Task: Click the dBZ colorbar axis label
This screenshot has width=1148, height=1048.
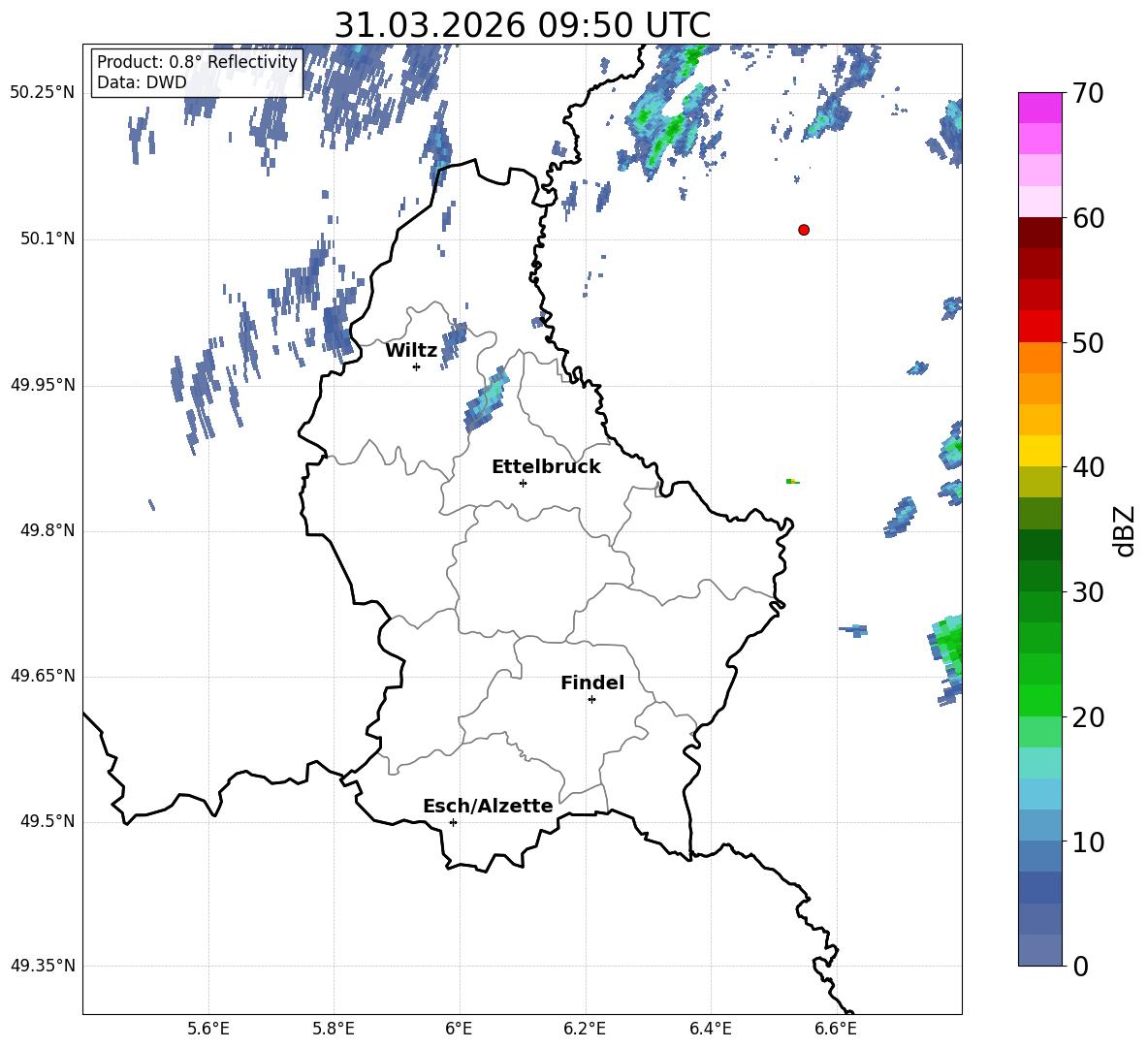Action: (1126, 530)
